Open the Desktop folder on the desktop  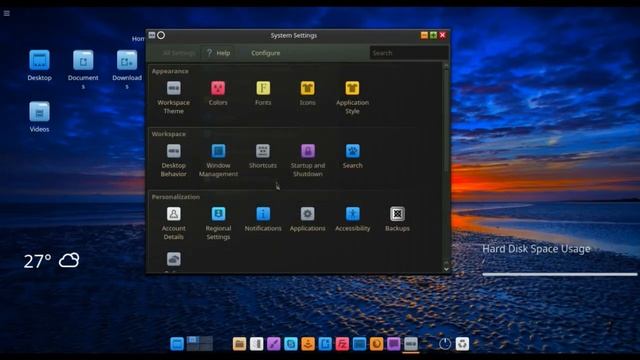click(x=39, y=65)
